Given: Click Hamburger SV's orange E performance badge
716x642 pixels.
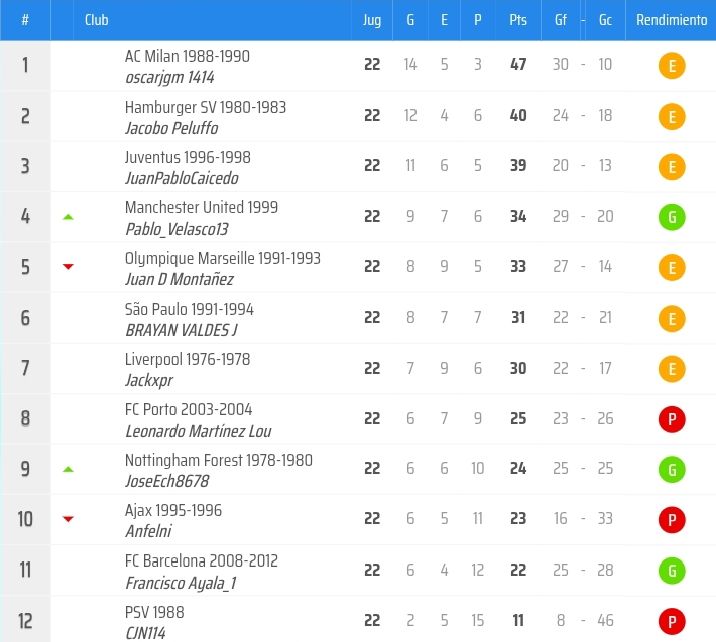Looking at the screenshot, I should point(671,117).
